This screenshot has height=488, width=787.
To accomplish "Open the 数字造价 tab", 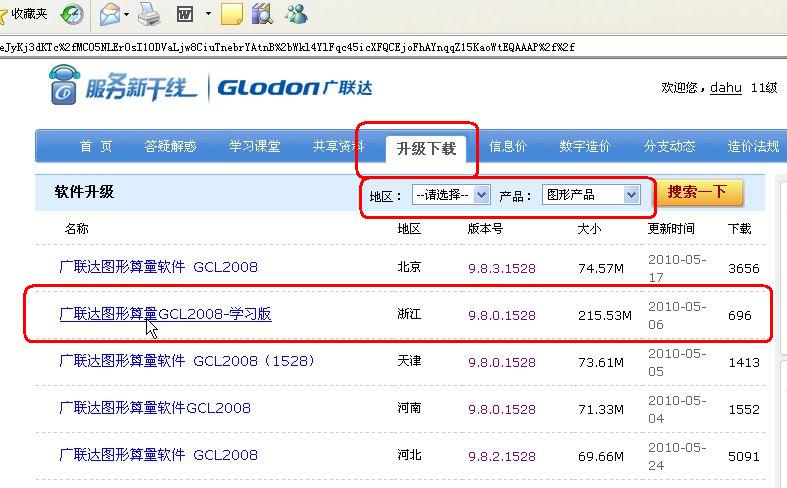I will (585, 147).
